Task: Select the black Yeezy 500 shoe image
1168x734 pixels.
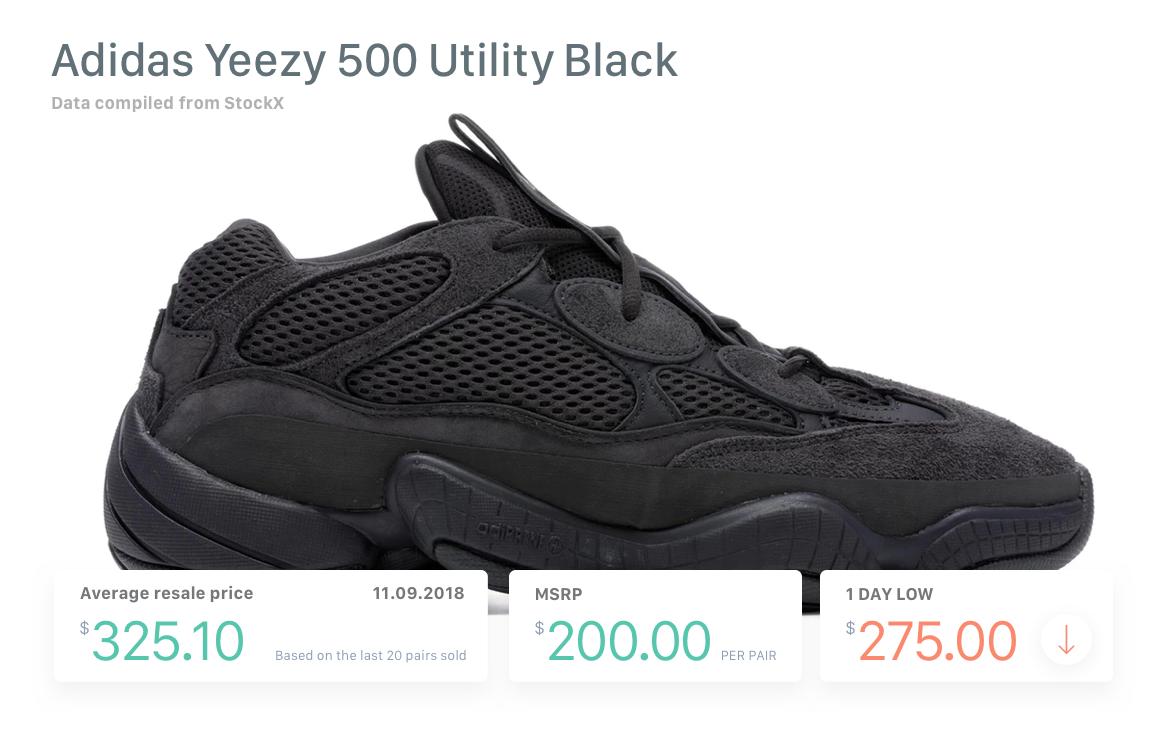Action: tap(600, 380)
